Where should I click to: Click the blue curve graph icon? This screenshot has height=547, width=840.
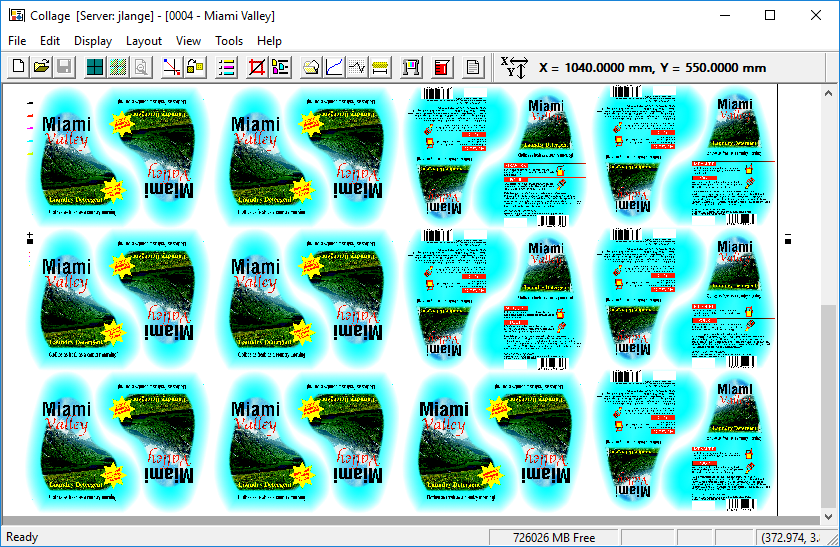(335, 68)
